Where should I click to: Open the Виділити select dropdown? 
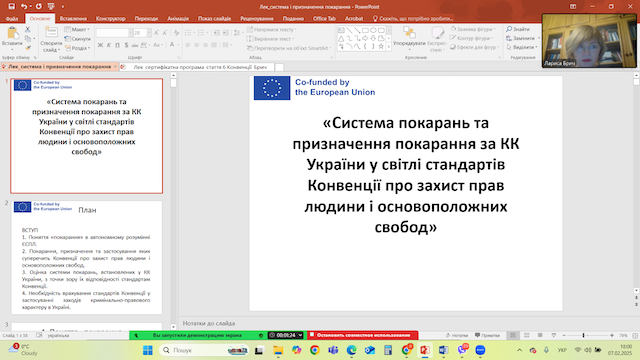(x=522, y=47)
